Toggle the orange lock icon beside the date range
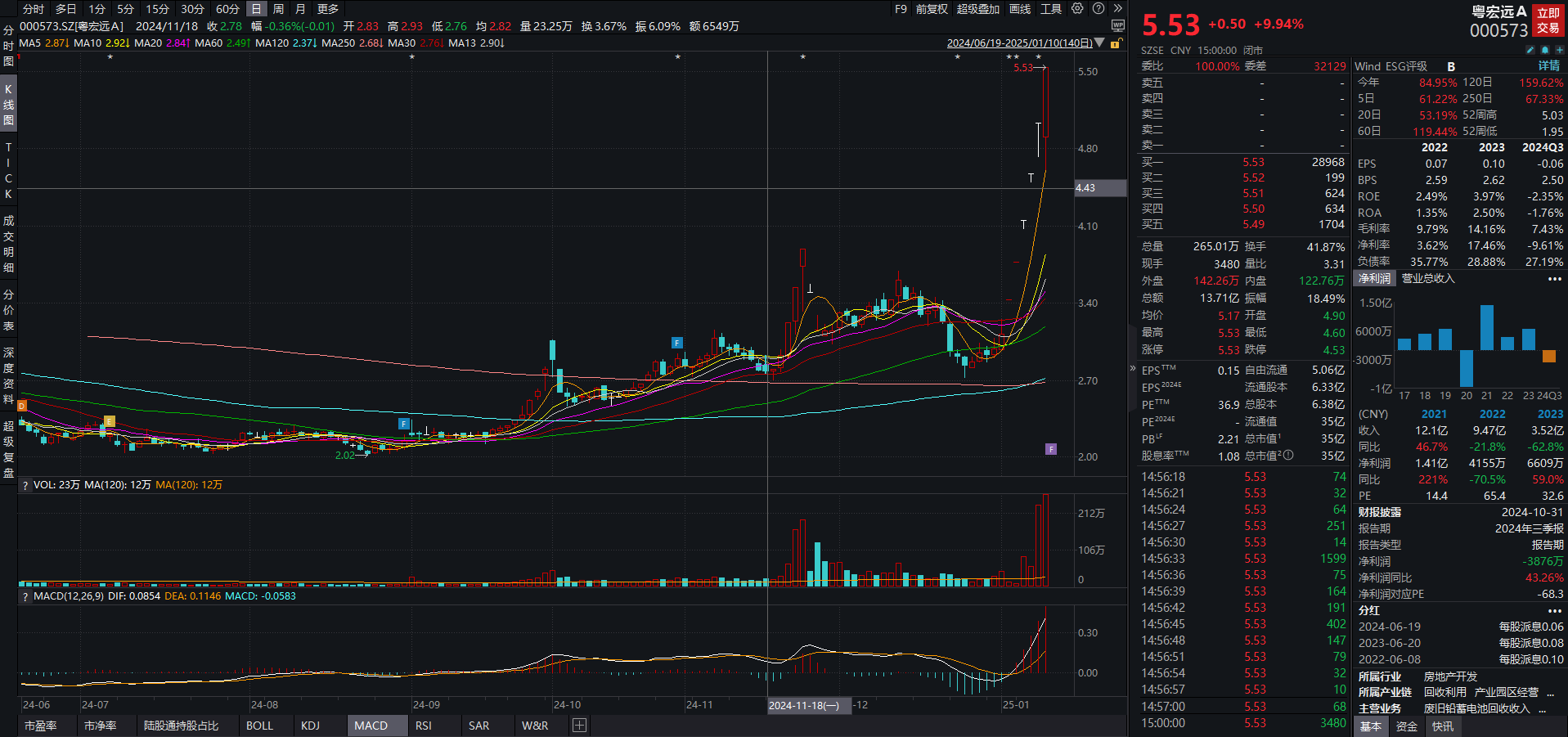 tap(1116, 43)
